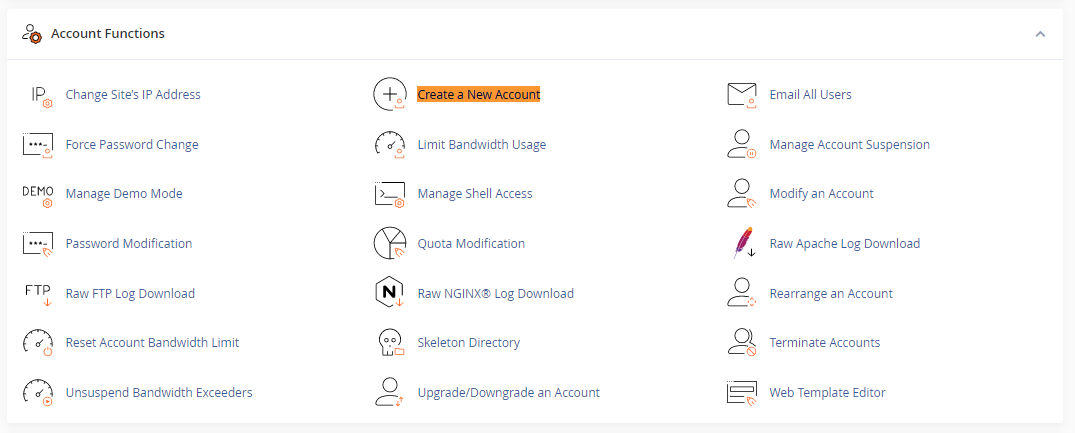Open the Force Password Change link

coord(132,145)
